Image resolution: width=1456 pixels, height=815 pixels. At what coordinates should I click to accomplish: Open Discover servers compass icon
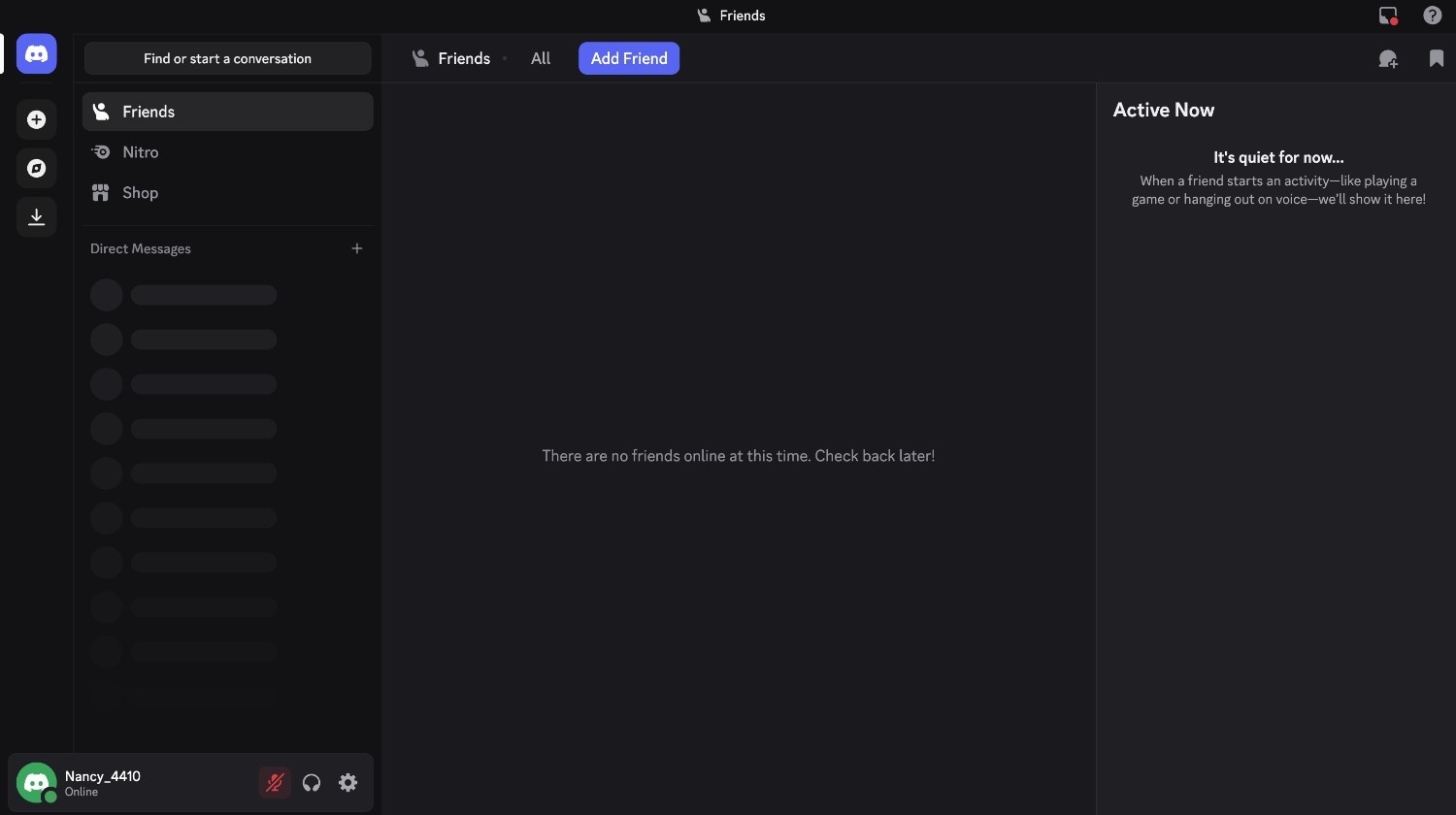37,168
